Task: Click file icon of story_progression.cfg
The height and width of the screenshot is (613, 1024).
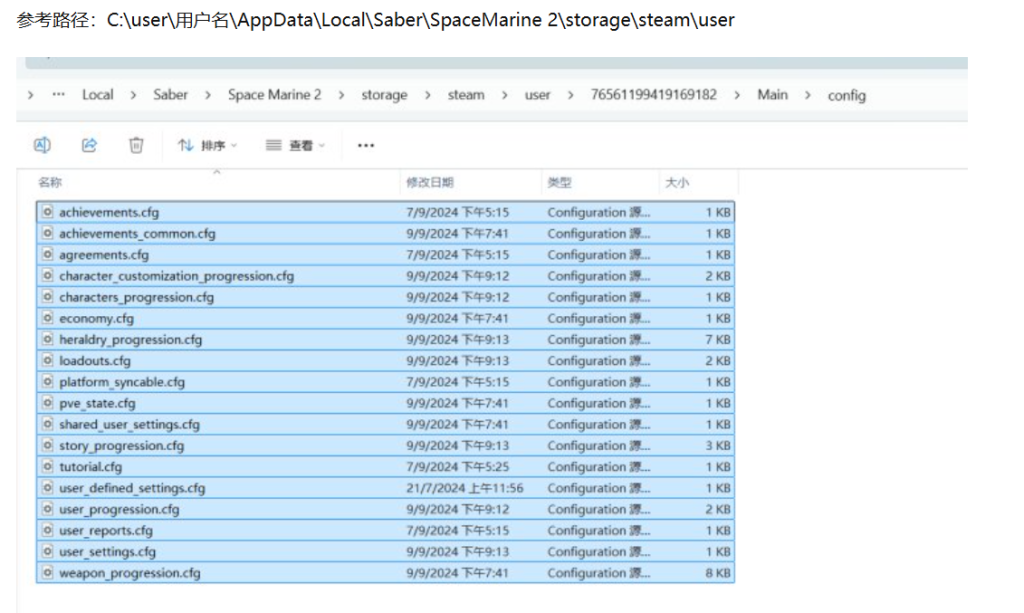Action: pyautogui.click(x=47, y=445)
